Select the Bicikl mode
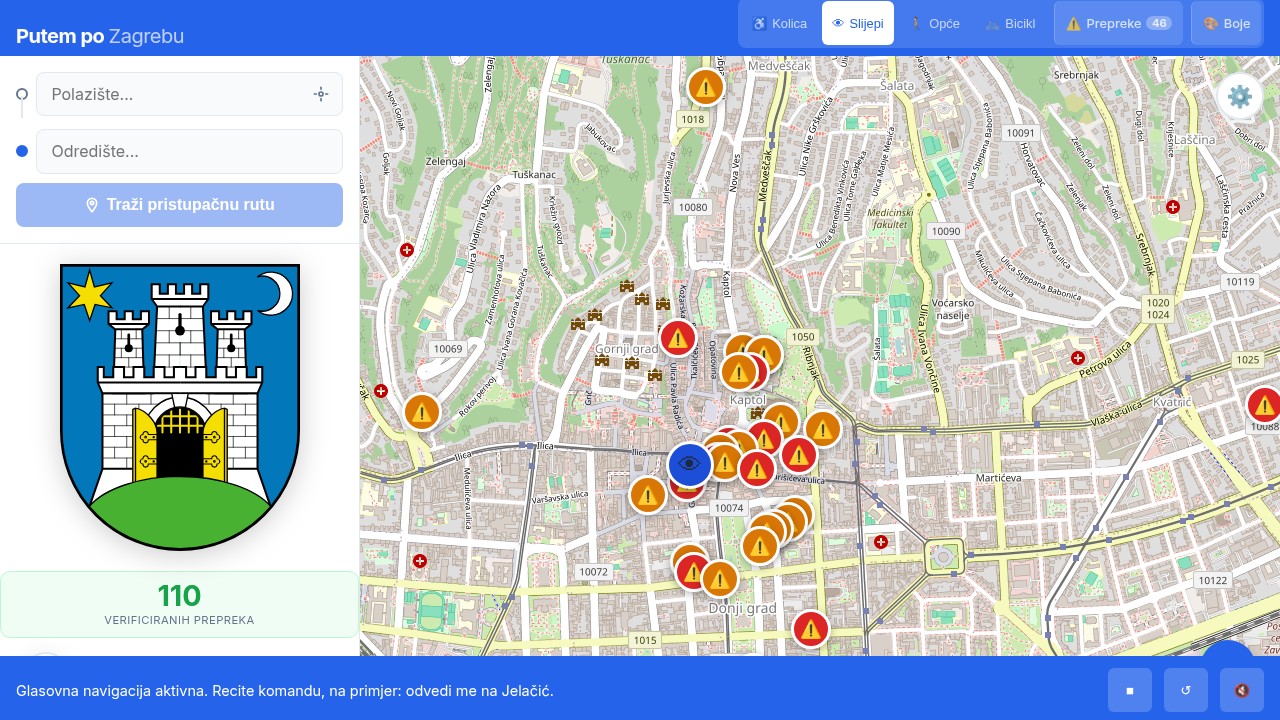This screenshot has width=1280, height=720. [1010, 23]
